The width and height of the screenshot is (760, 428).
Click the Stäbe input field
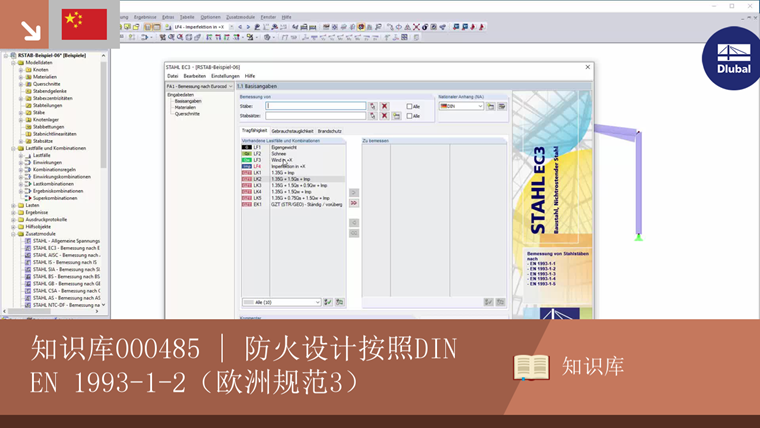tap(316, 106)
